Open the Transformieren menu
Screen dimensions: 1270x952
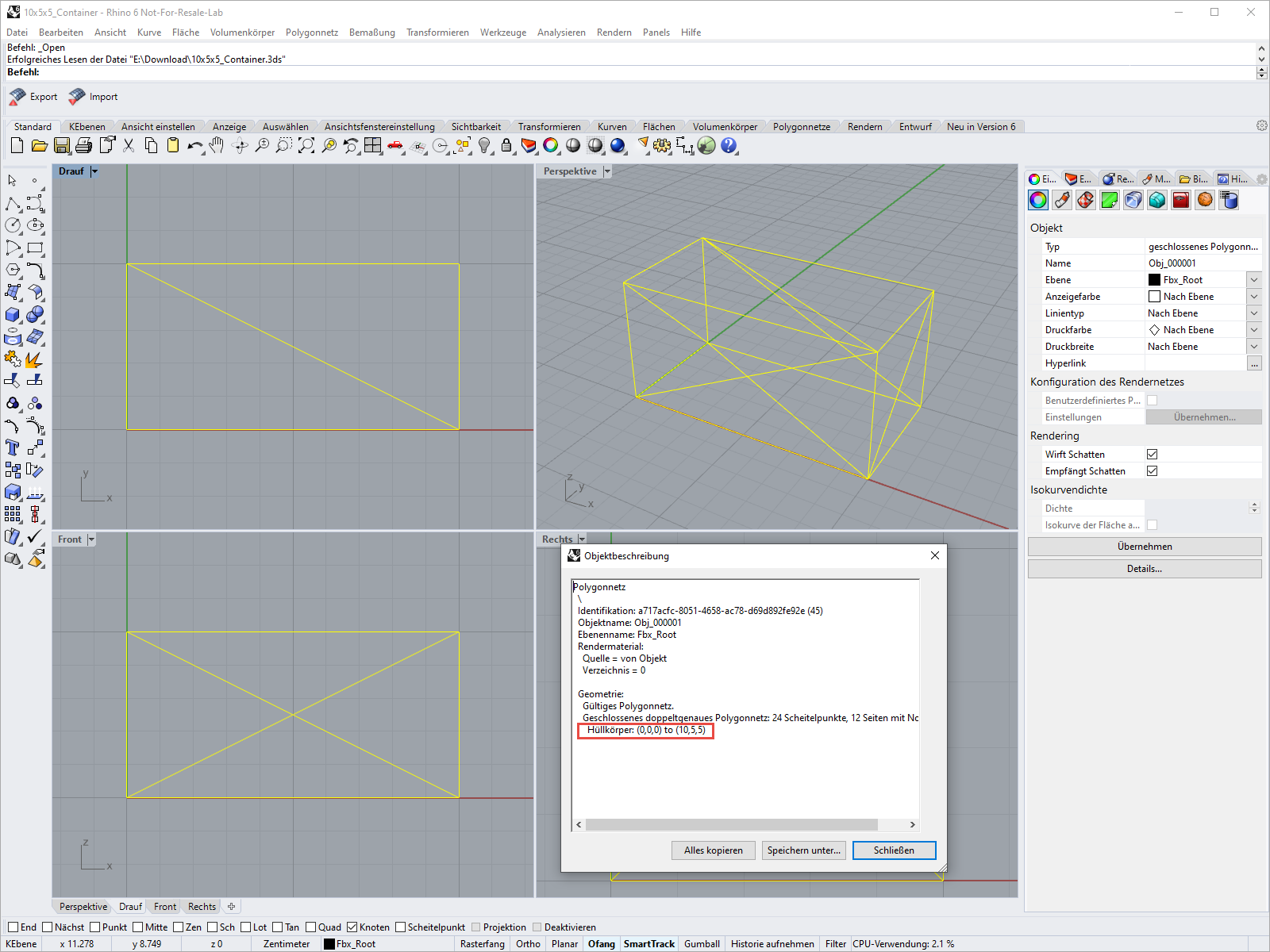point(437,33)
